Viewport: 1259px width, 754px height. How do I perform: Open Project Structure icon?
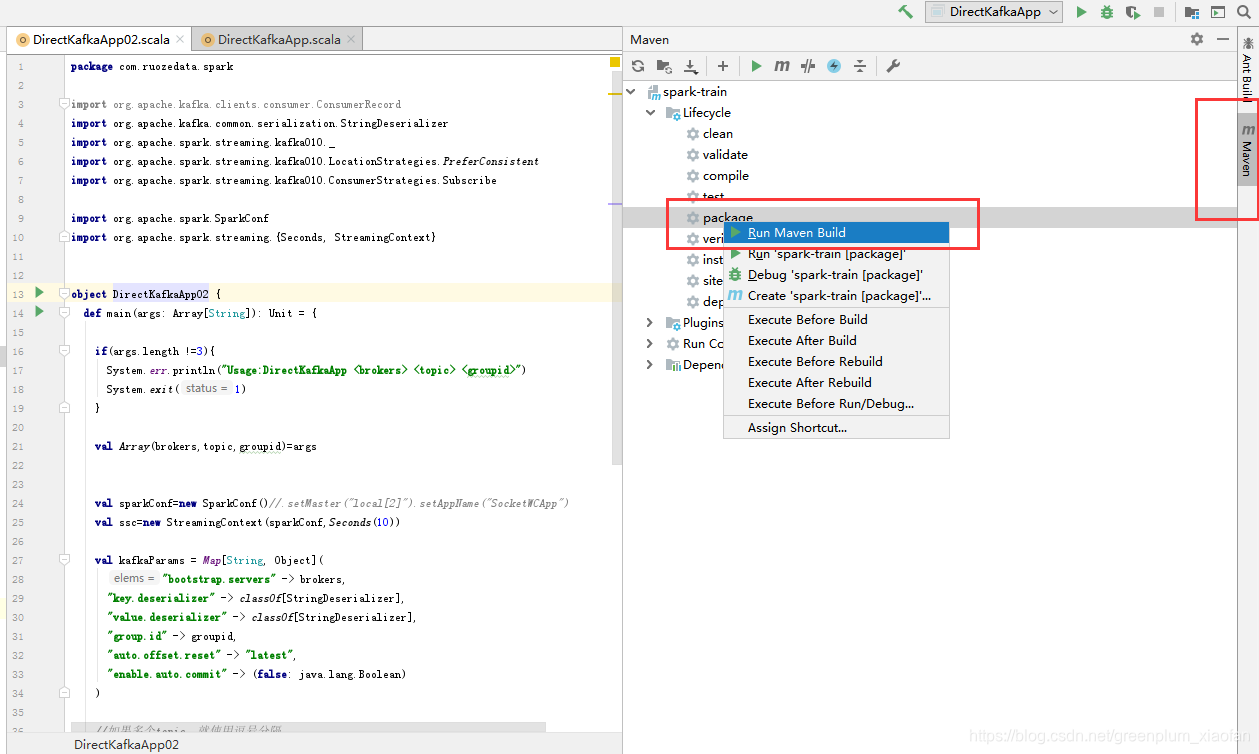[1192, 12]
